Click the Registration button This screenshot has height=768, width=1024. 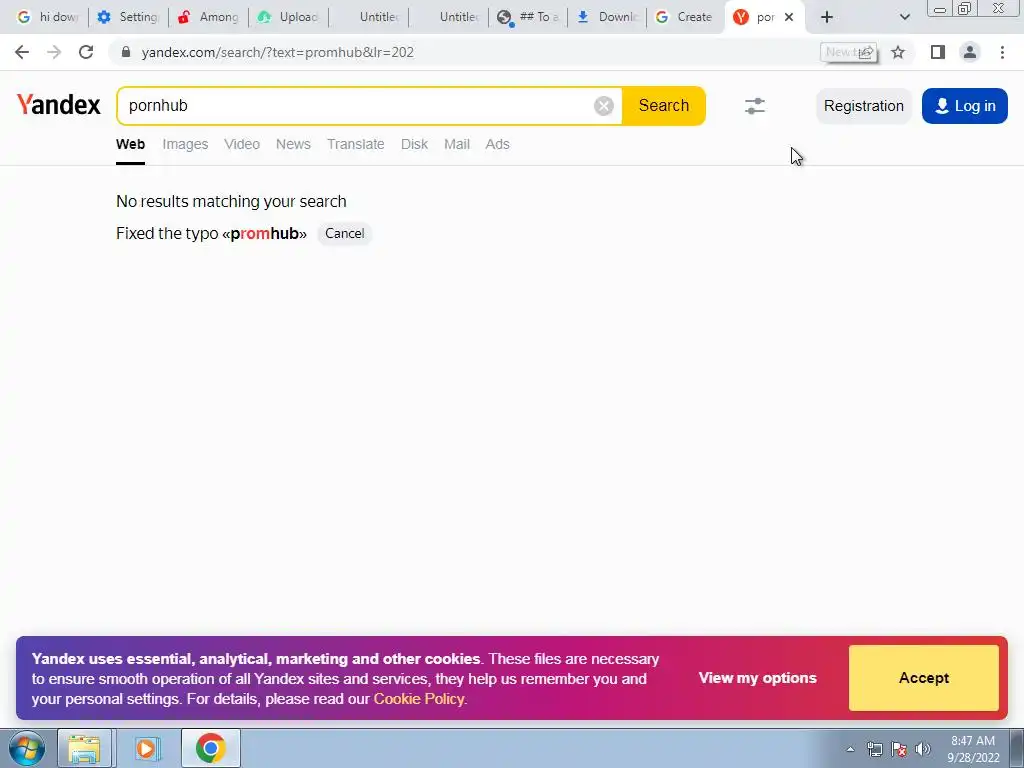coord(864,106)
